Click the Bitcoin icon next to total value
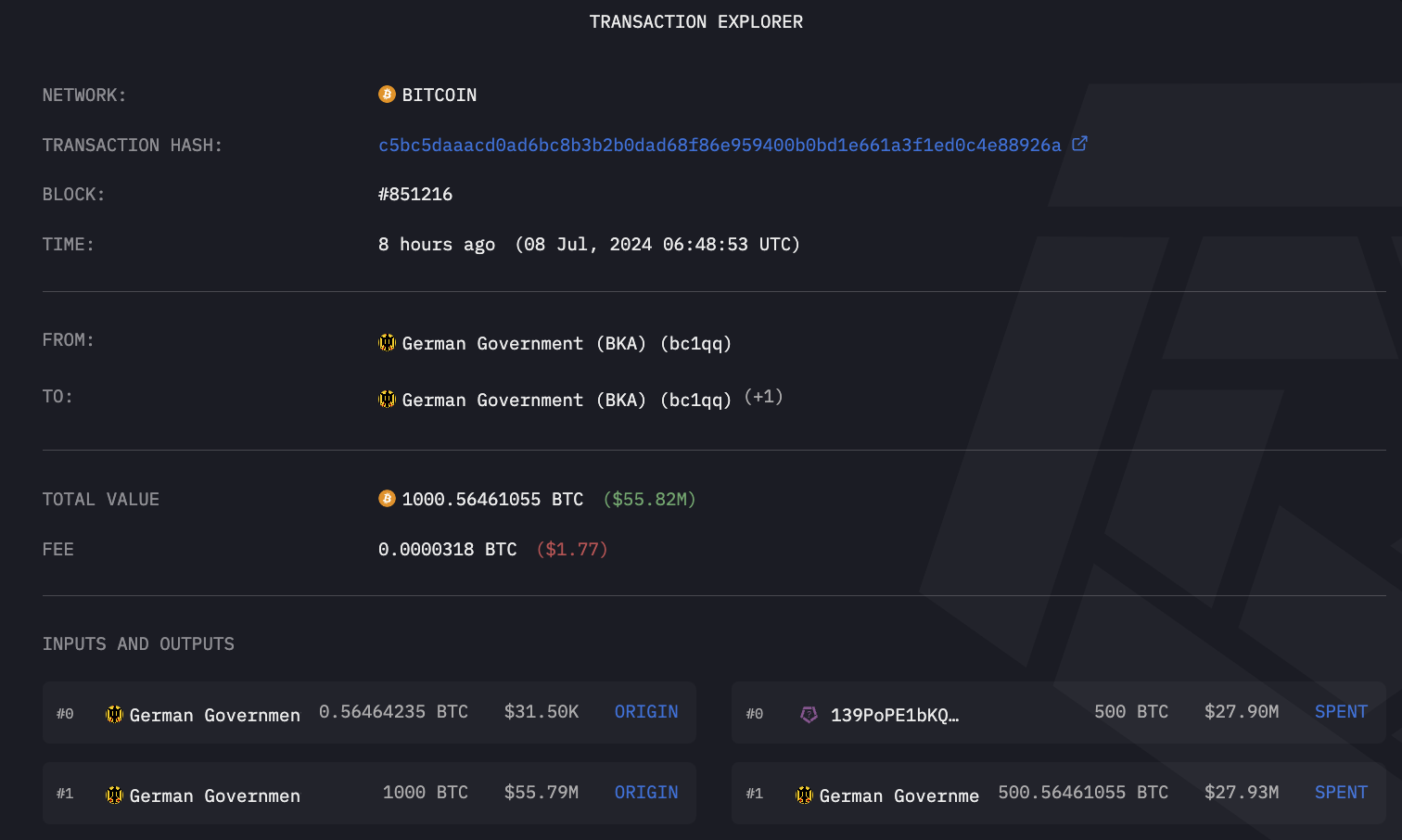This screenshot has height=840, width=1402. [x=387, y=499]
